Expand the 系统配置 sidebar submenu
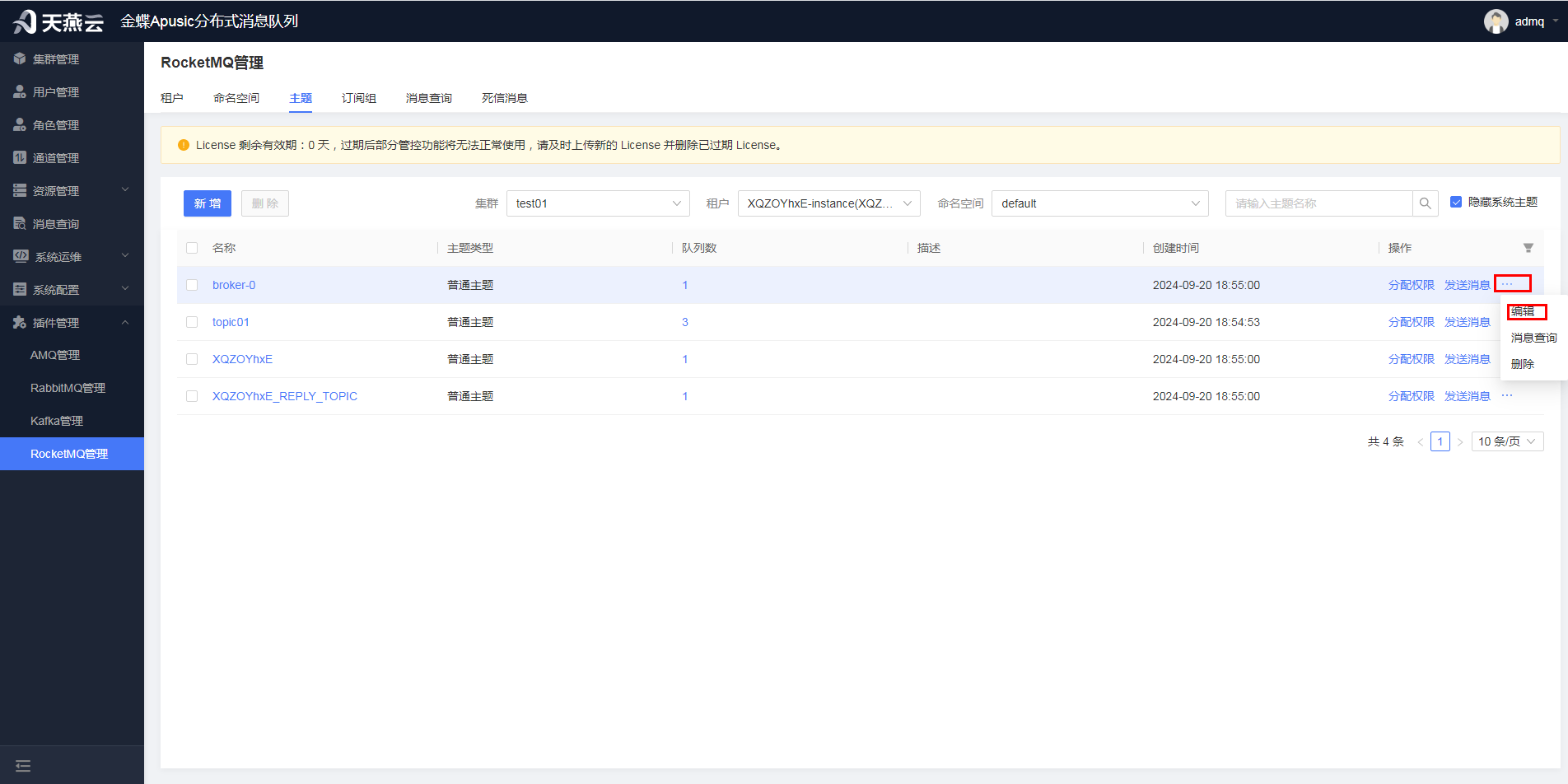 125,289
